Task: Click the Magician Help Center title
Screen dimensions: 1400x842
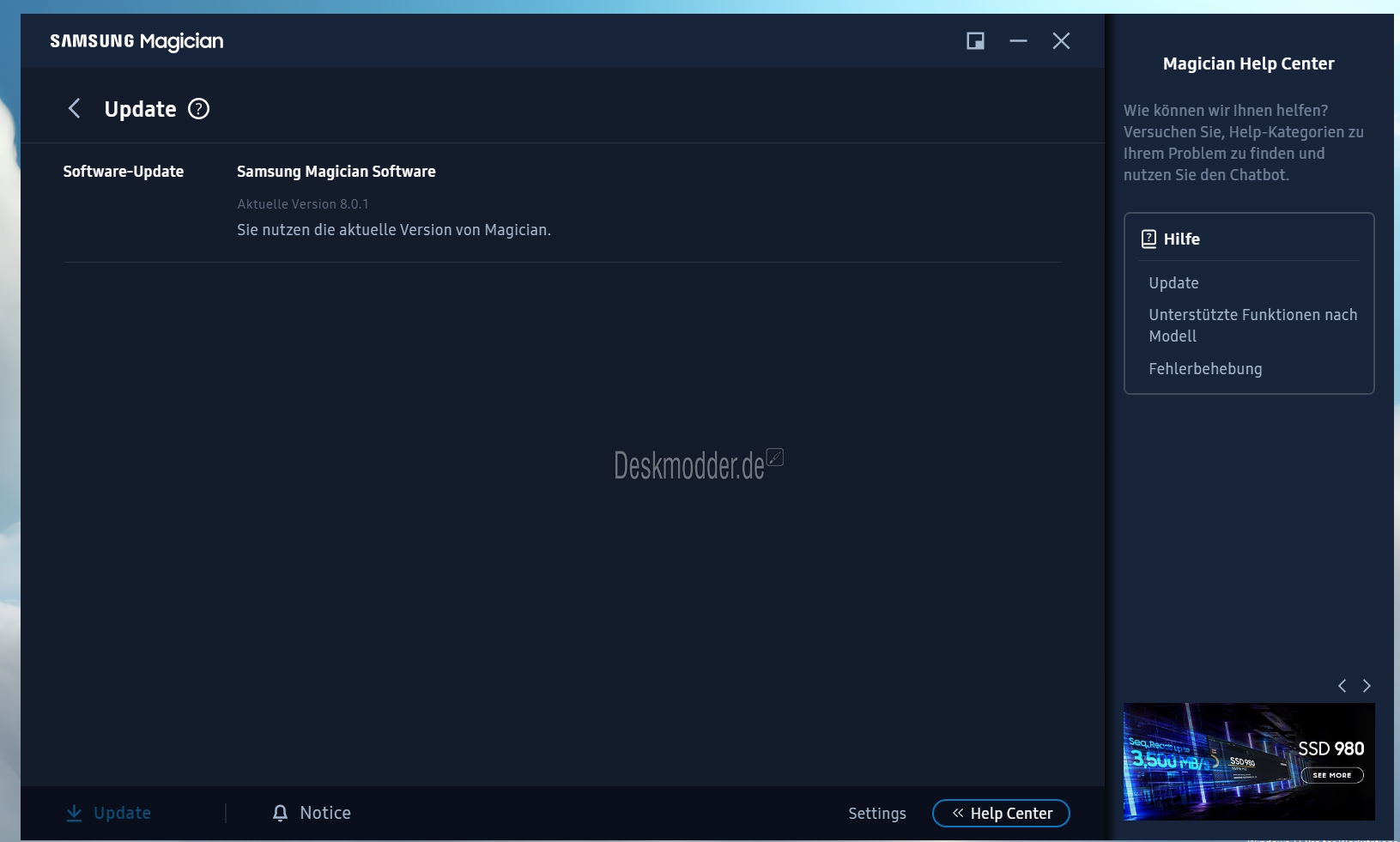Action: pos(1248,64)
